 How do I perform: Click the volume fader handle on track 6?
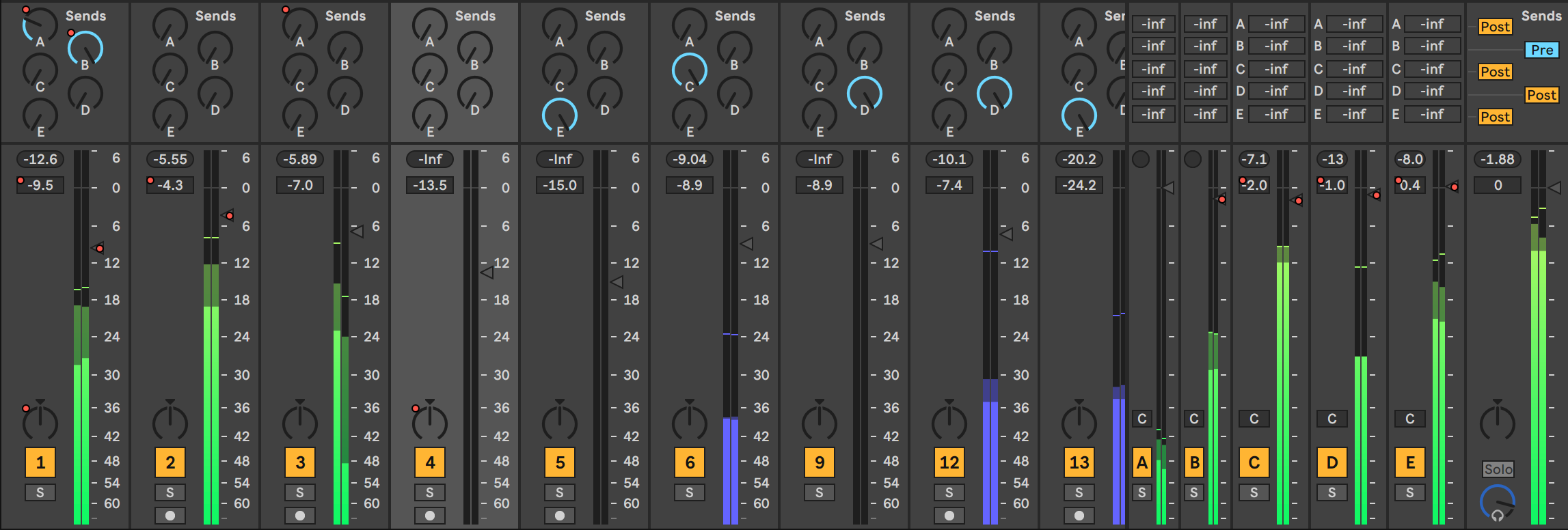747,243
